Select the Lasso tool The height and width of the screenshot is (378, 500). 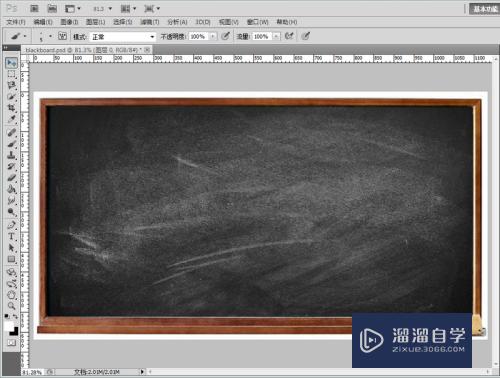11,85
